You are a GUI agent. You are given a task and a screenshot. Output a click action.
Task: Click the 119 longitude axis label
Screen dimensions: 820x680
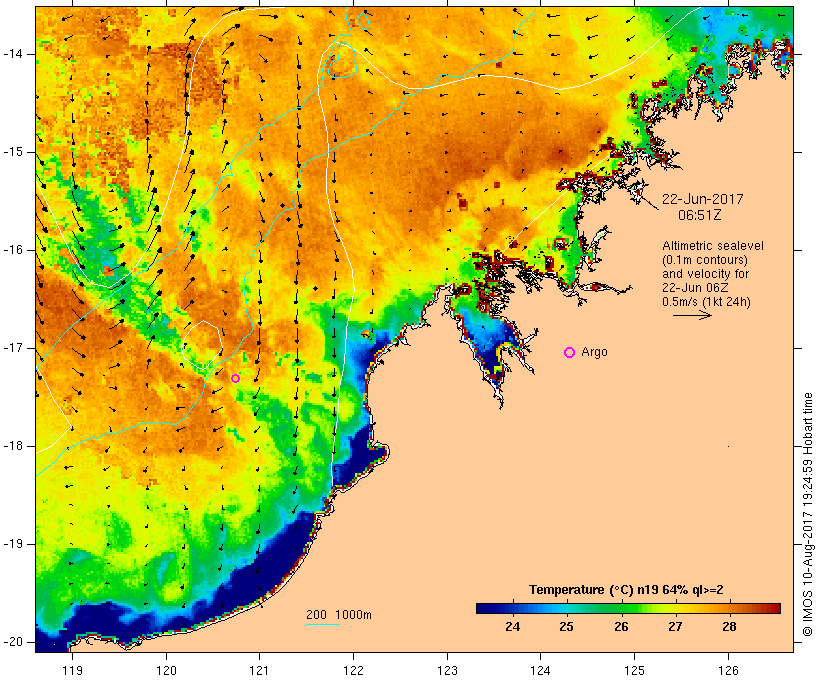coord(72,670)
